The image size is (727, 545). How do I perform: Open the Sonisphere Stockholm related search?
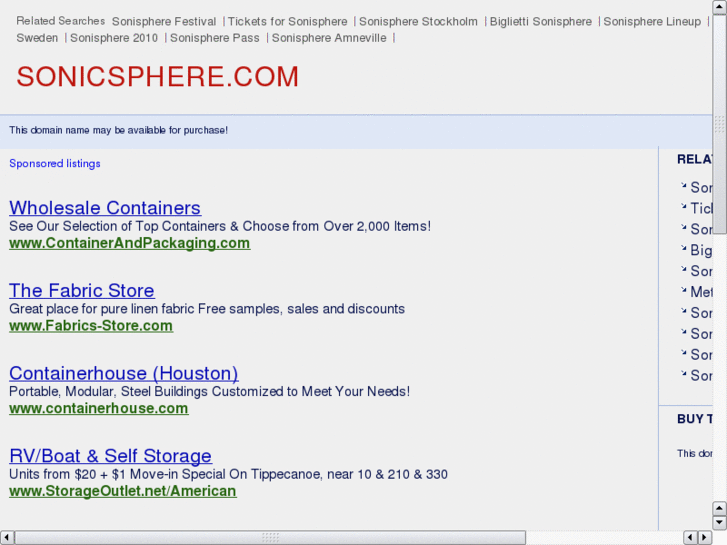pos(418,22)
